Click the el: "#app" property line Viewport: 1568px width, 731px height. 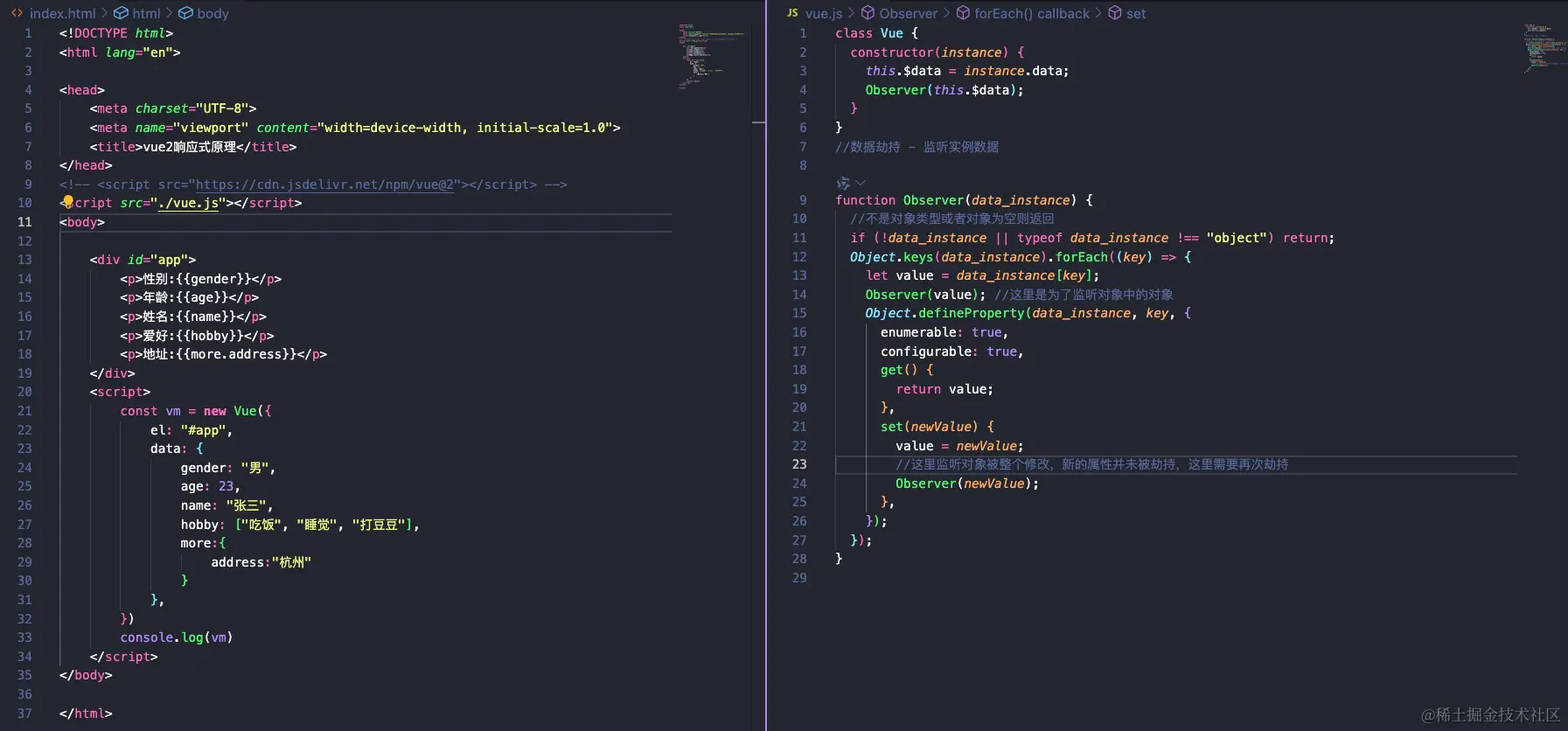(192, 430)
